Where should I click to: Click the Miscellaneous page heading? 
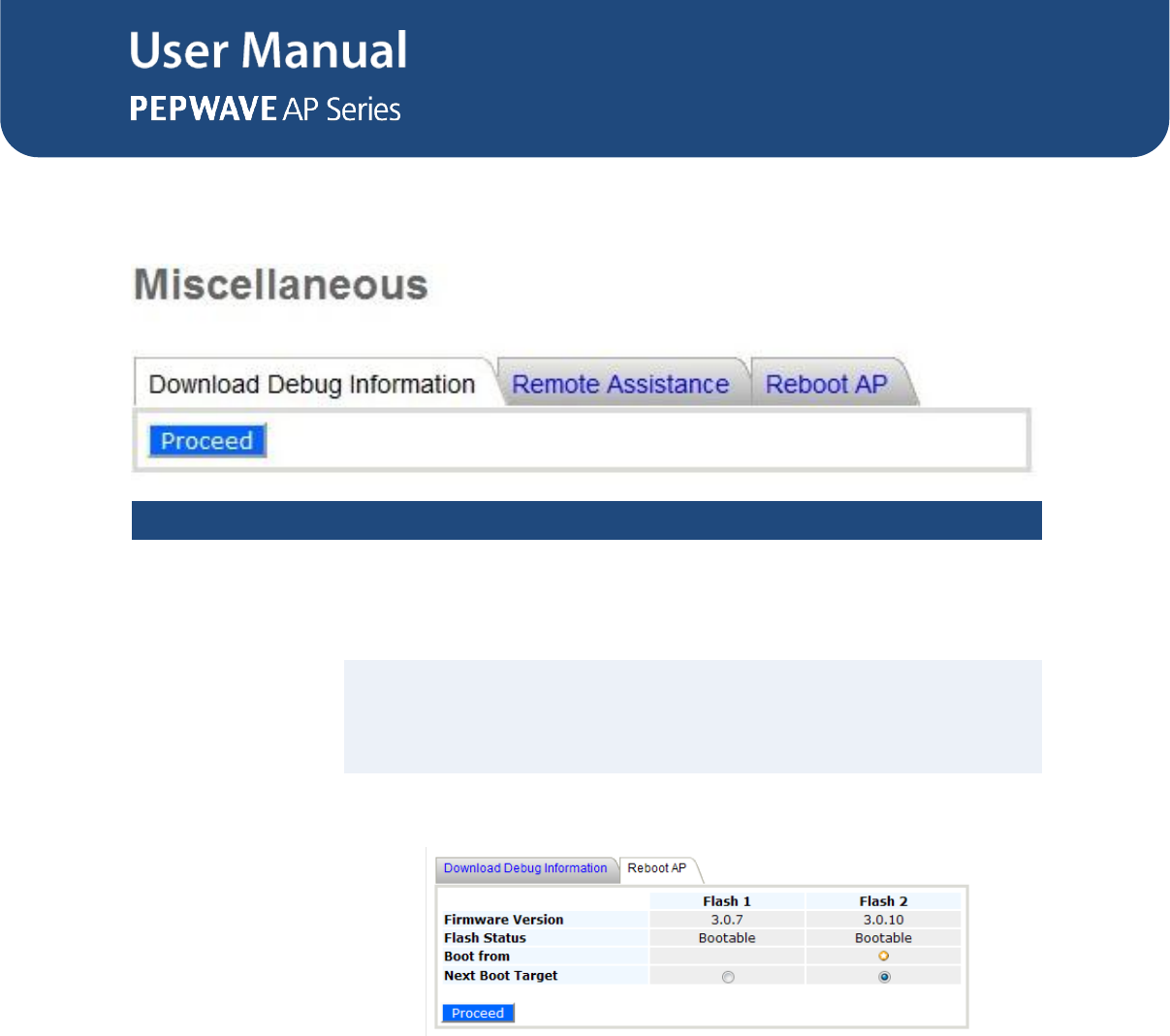(x=281, y=285)
